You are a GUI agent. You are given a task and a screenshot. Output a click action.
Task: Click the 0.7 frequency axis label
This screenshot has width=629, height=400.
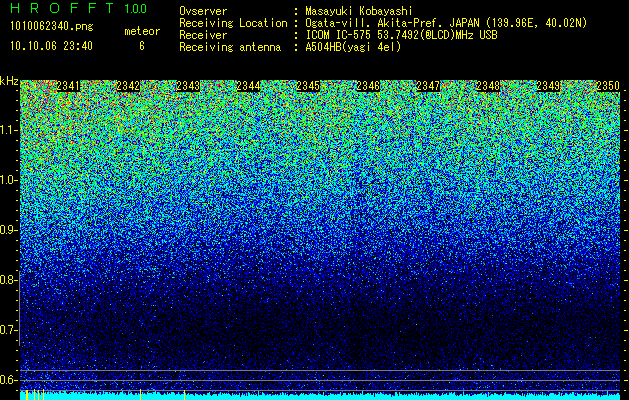[9, 330]
